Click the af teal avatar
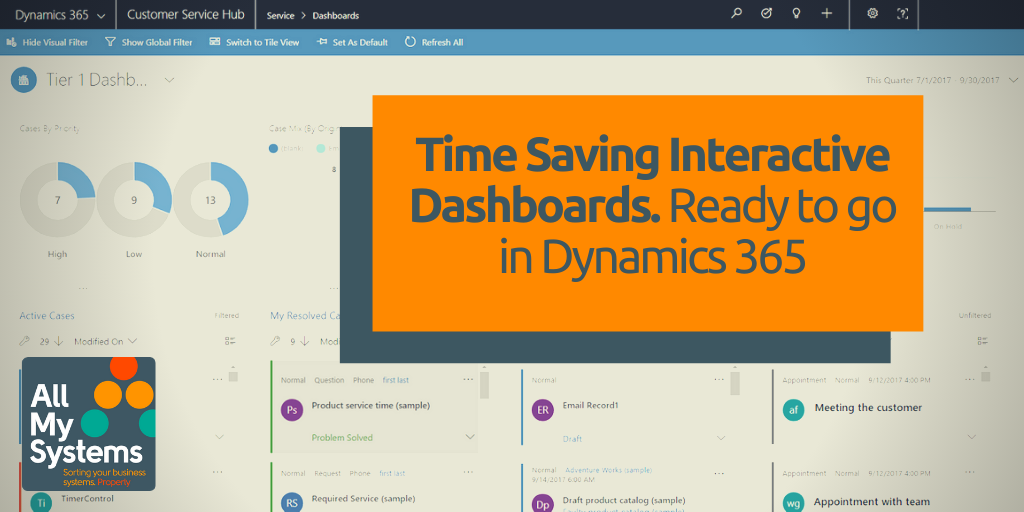 coord(793,410)
